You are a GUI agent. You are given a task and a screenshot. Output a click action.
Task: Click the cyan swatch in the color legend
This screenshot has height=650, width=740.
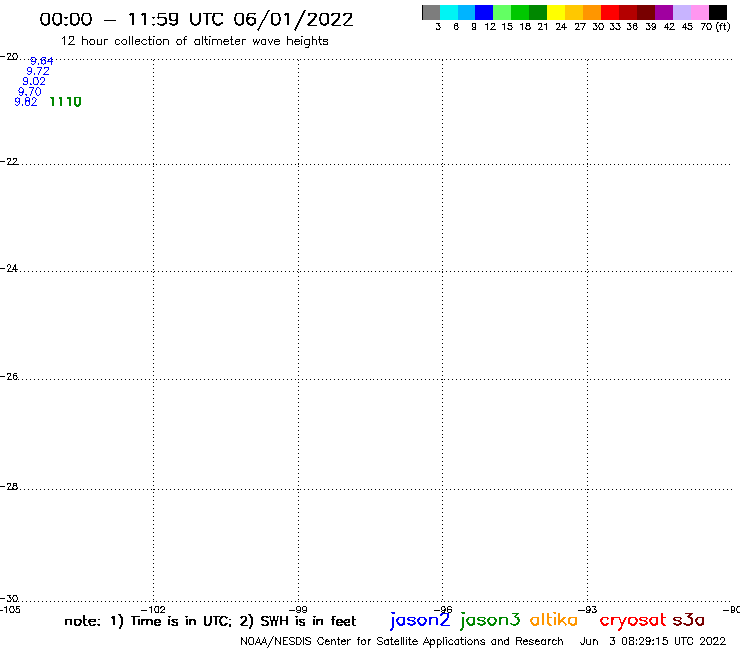pyautogui.click(x=449, y=12)
